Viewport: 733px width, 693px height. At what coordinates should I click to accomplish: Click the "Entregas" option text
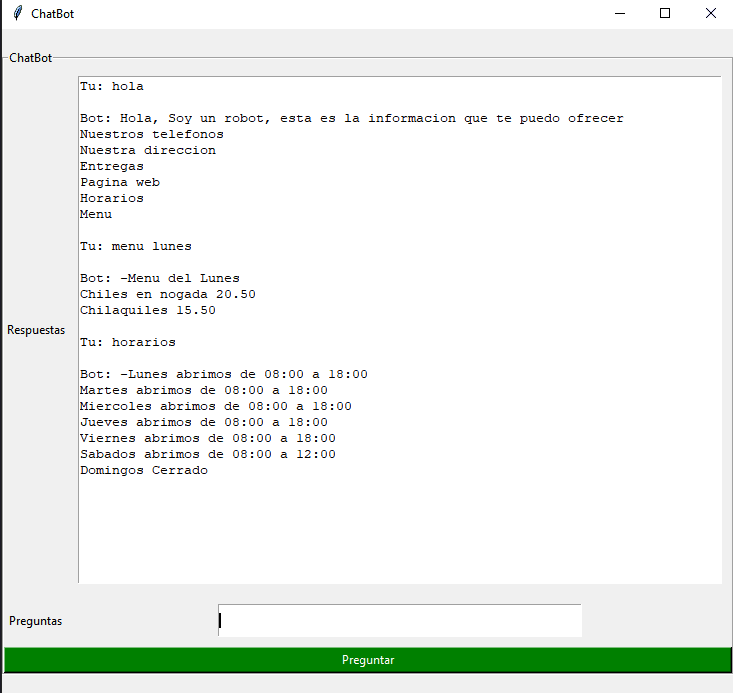tap(112, 166)
